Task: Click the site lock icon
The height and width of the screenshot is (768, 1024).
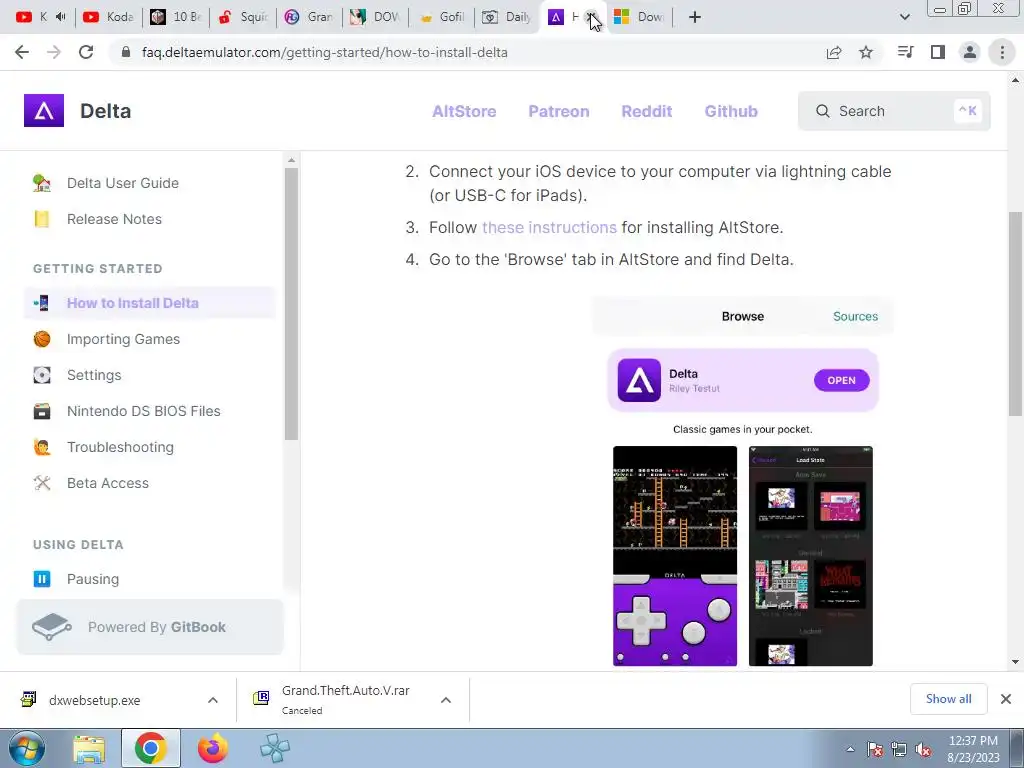Action: 127,52
